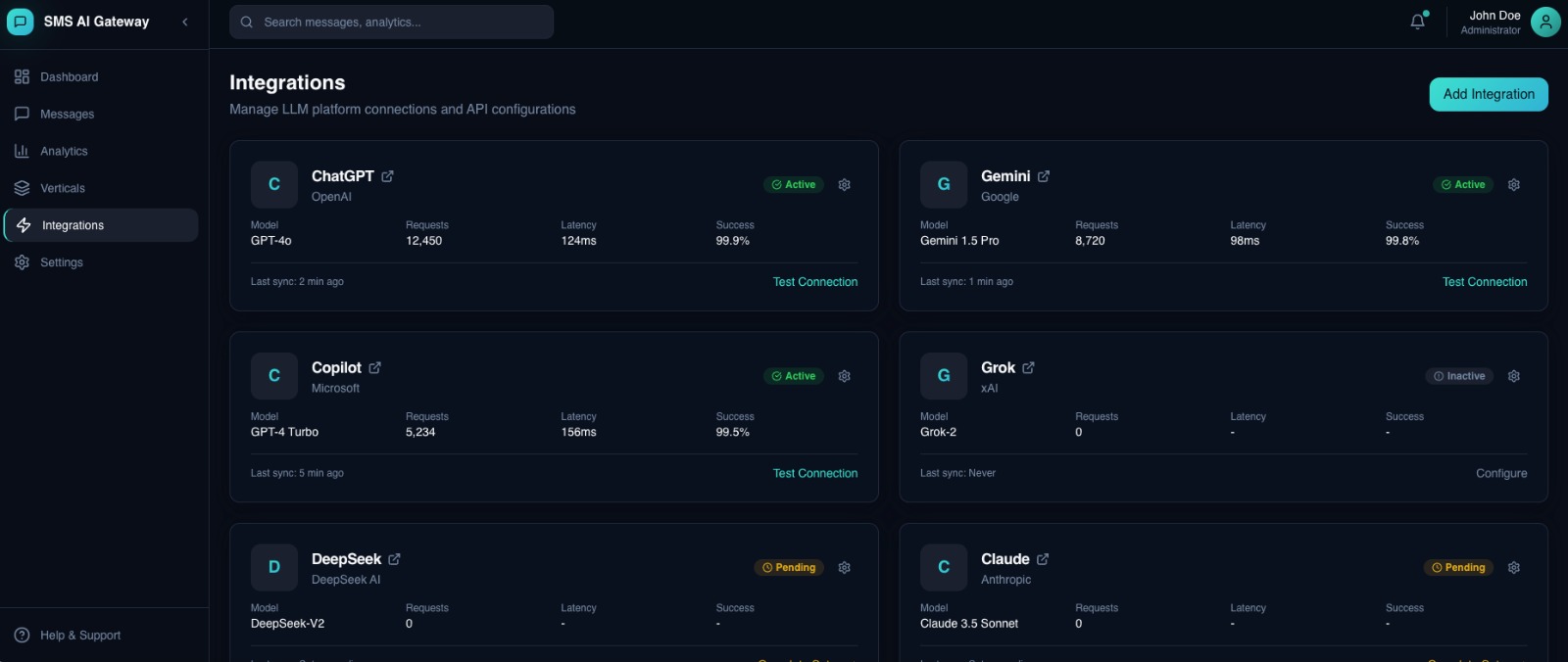Open the Analytics page
Viewport: 1568px width, 662px height.
point(101,151)
